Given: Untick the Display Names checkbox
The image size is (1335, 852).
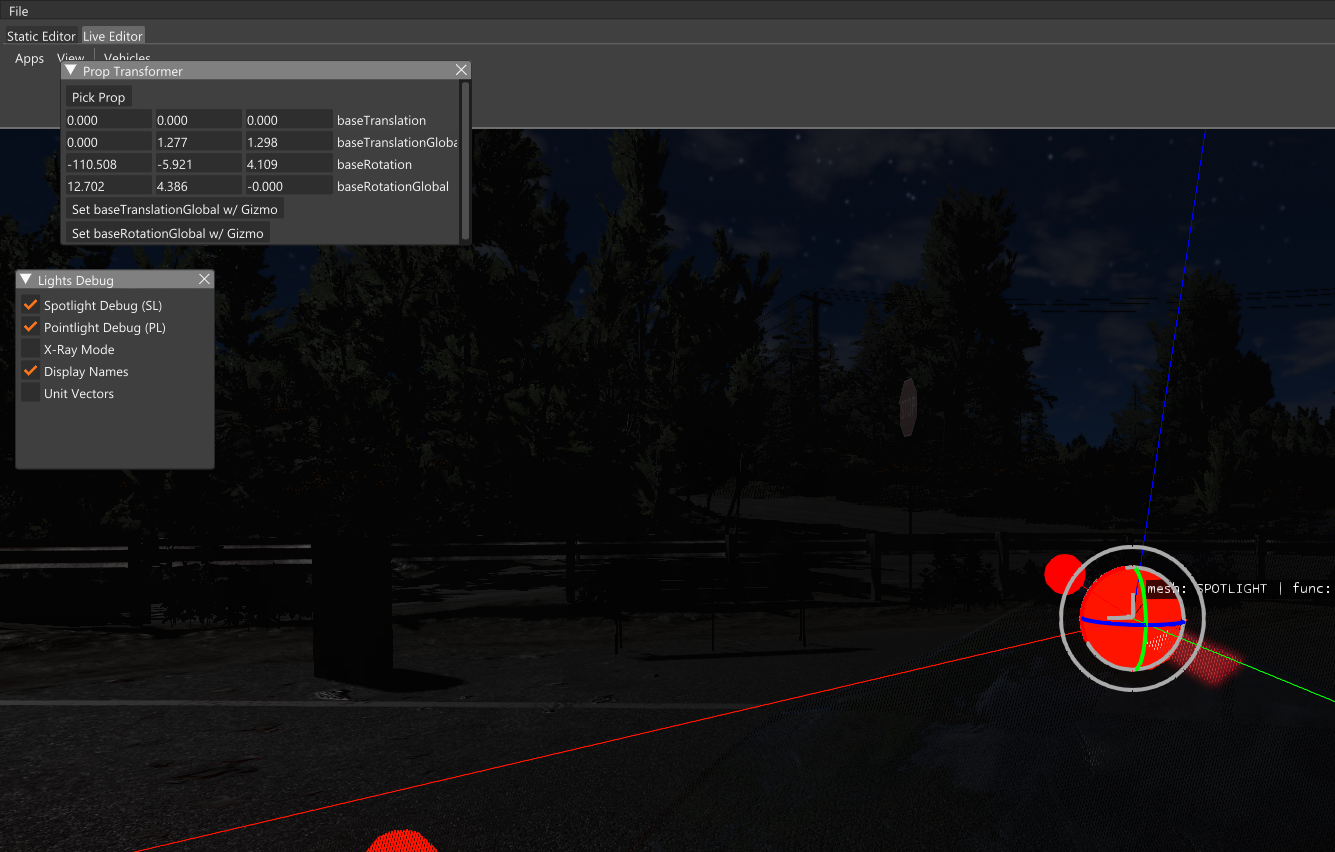Looking at the screenshot, I should [x=31, y=371].
